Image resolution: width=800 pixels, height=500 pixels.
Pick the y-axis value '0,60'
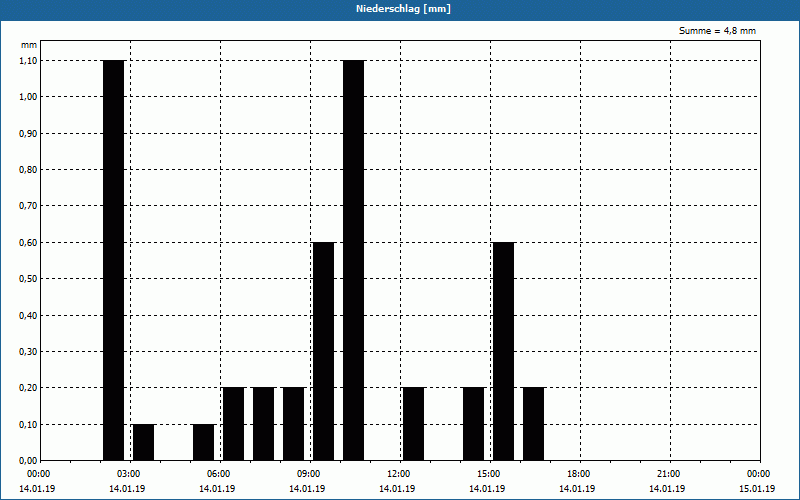[x=29, y=242]
